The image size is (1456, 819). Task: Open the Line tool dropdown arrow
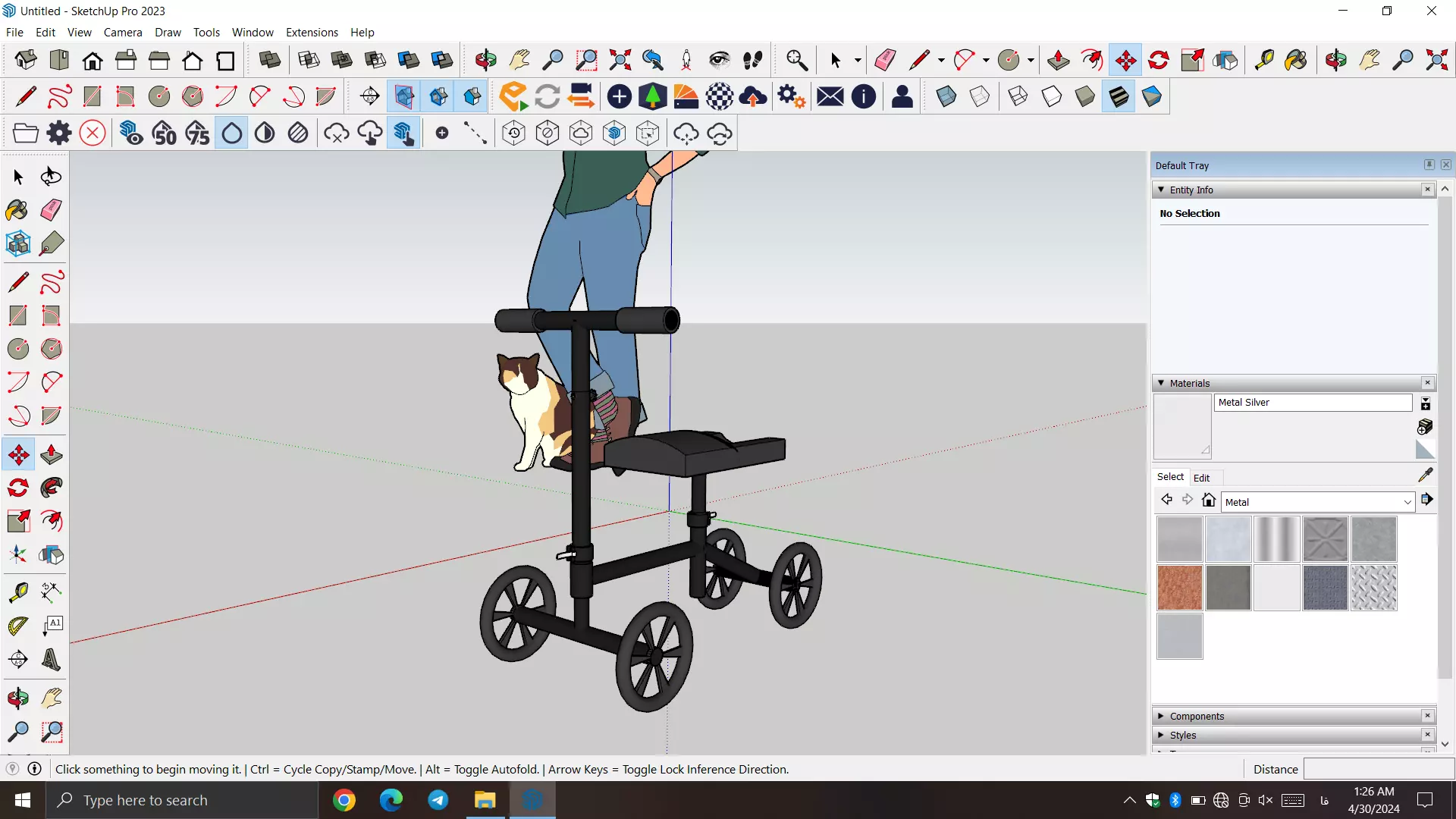click(941, 60)
